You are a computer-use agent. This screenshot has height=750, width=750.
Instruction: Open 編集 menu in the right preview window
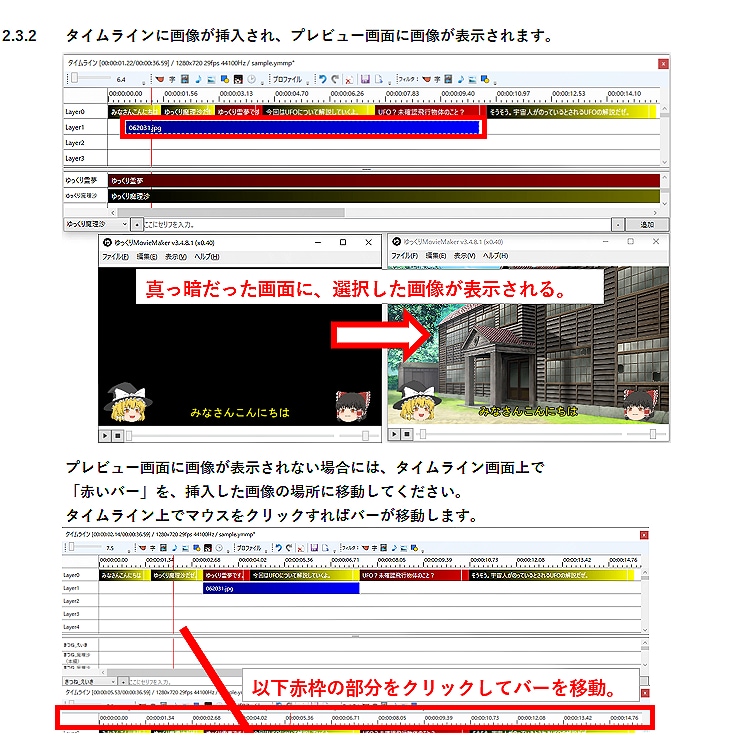point(436,256)
